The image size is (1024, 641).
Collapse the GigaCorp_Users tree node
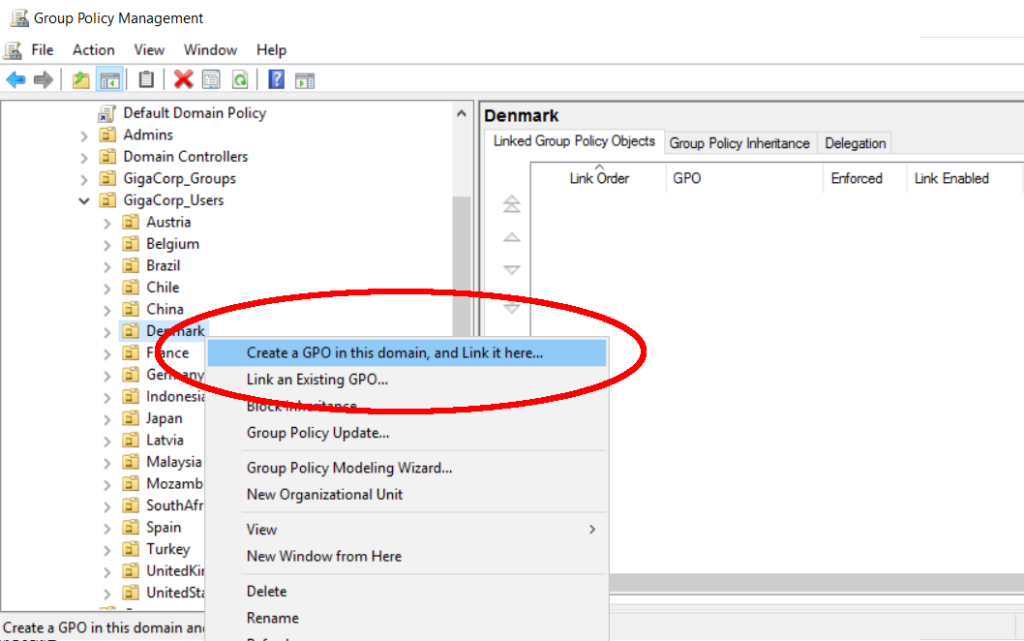(x=84, y=201)
